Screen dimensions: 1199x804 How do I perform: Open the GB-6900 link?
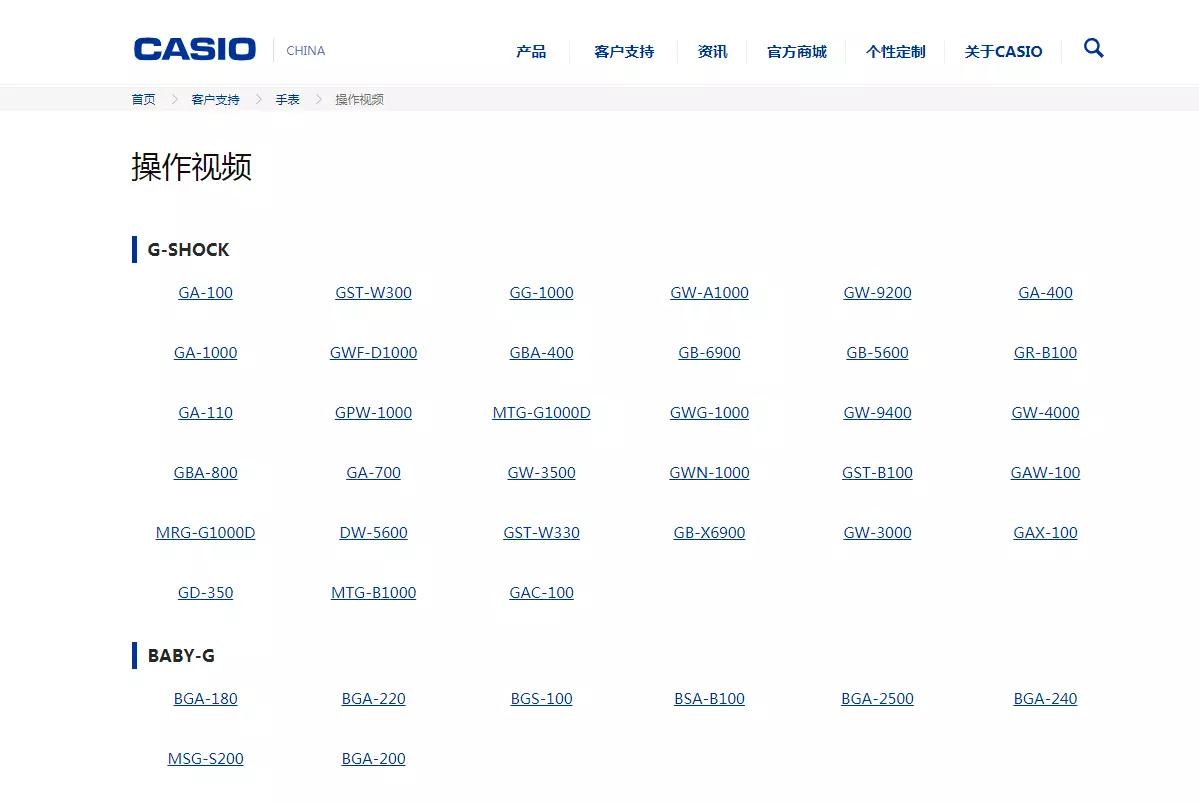710,353
